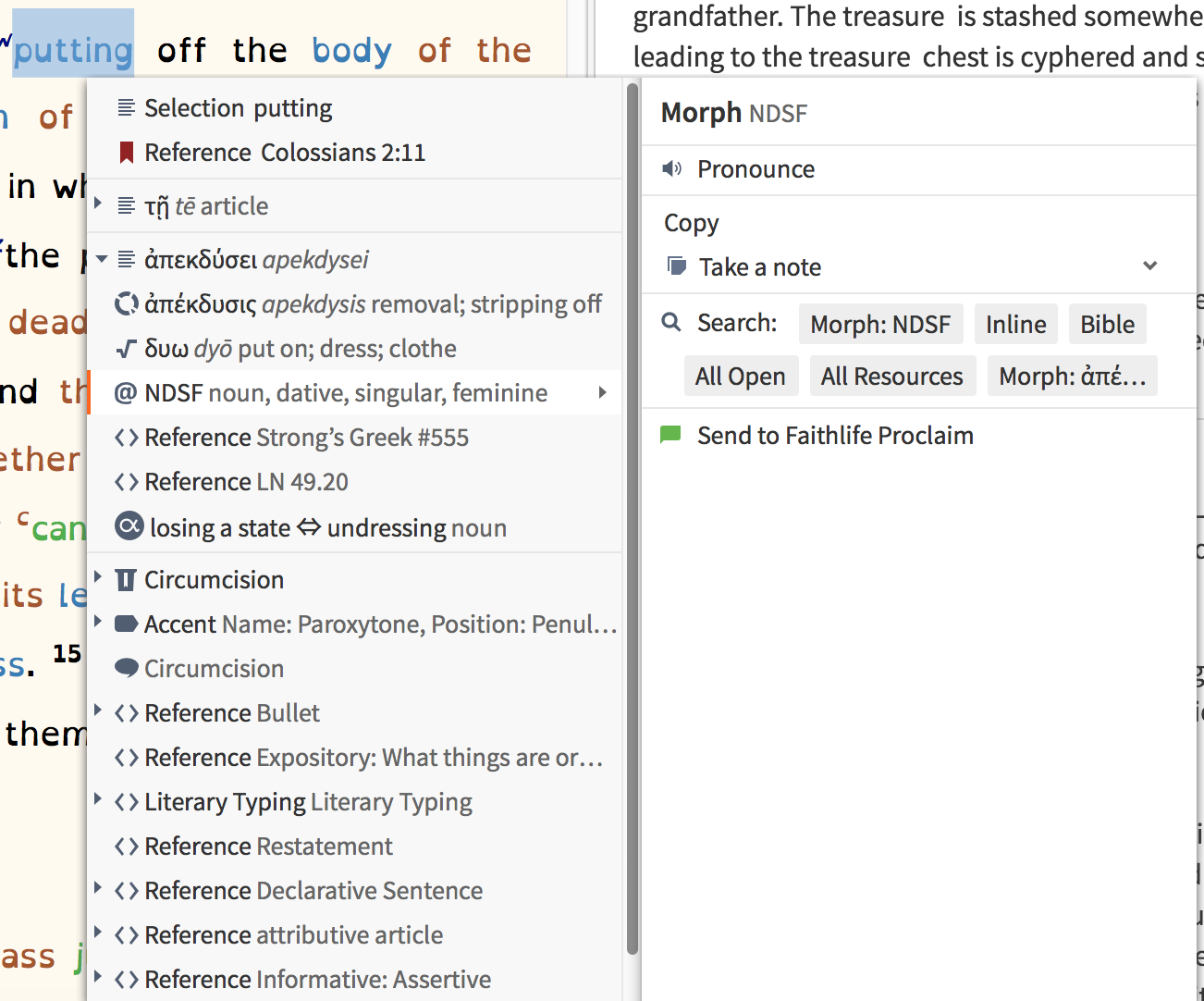Click the Pronounce speaker icon
The image size is (1204, 1001).
672,169
